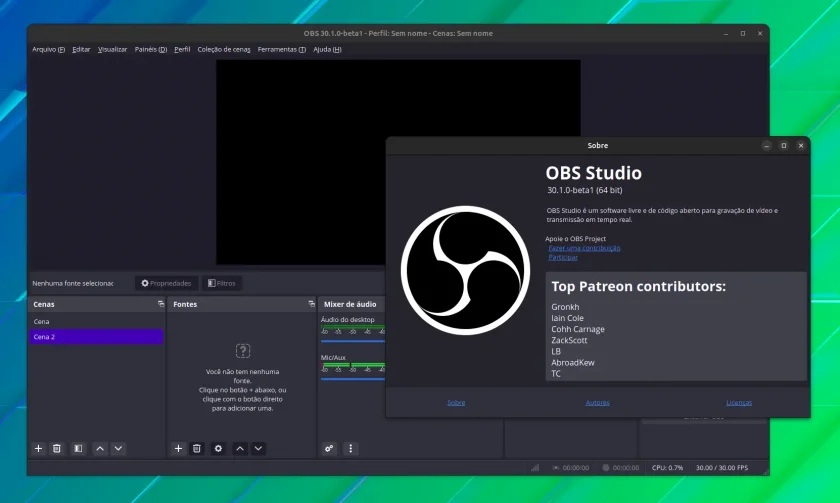Open the Painéis menu

151,49
